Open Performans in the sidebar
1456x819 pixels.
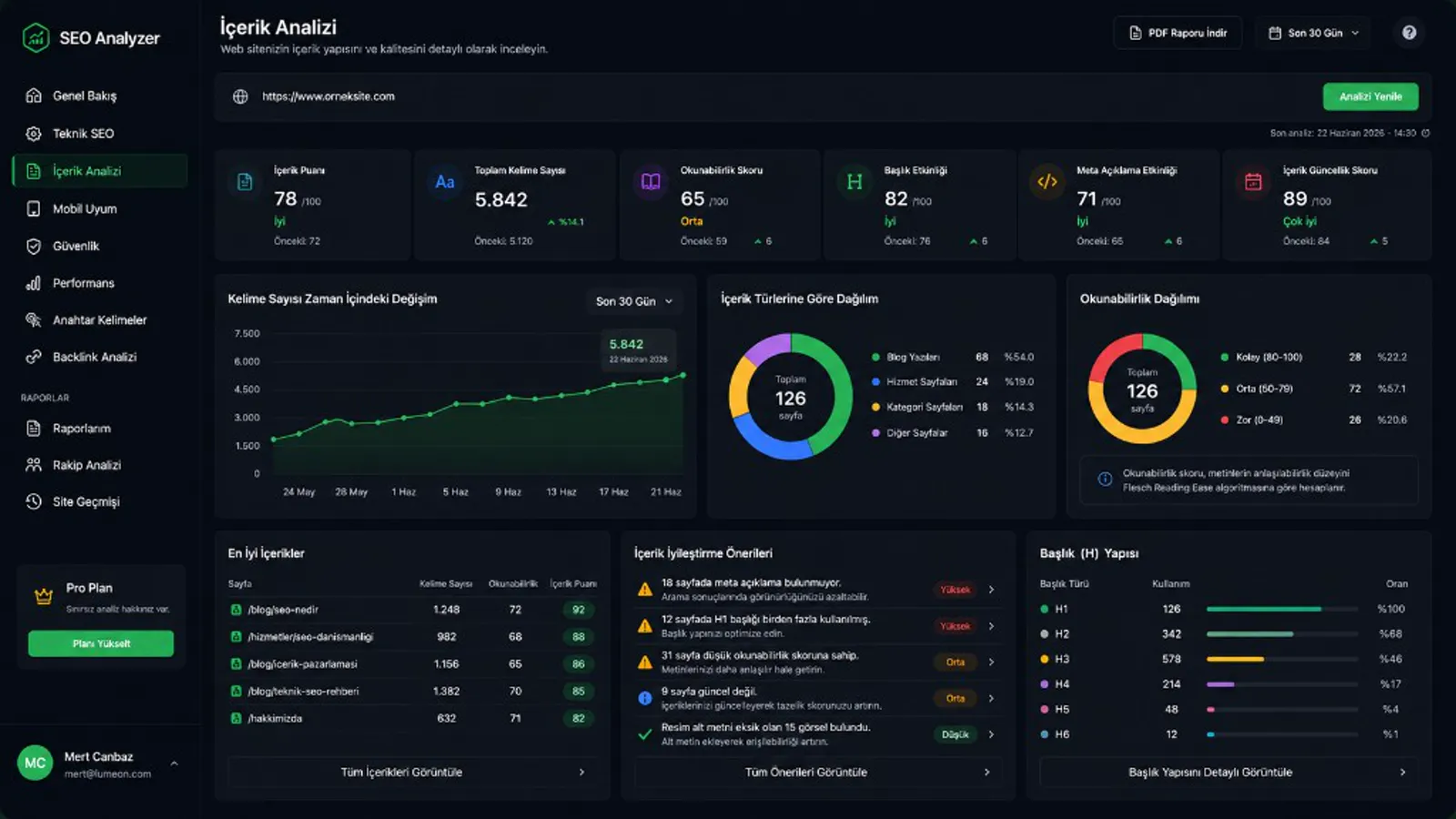(x=100, y=283)
